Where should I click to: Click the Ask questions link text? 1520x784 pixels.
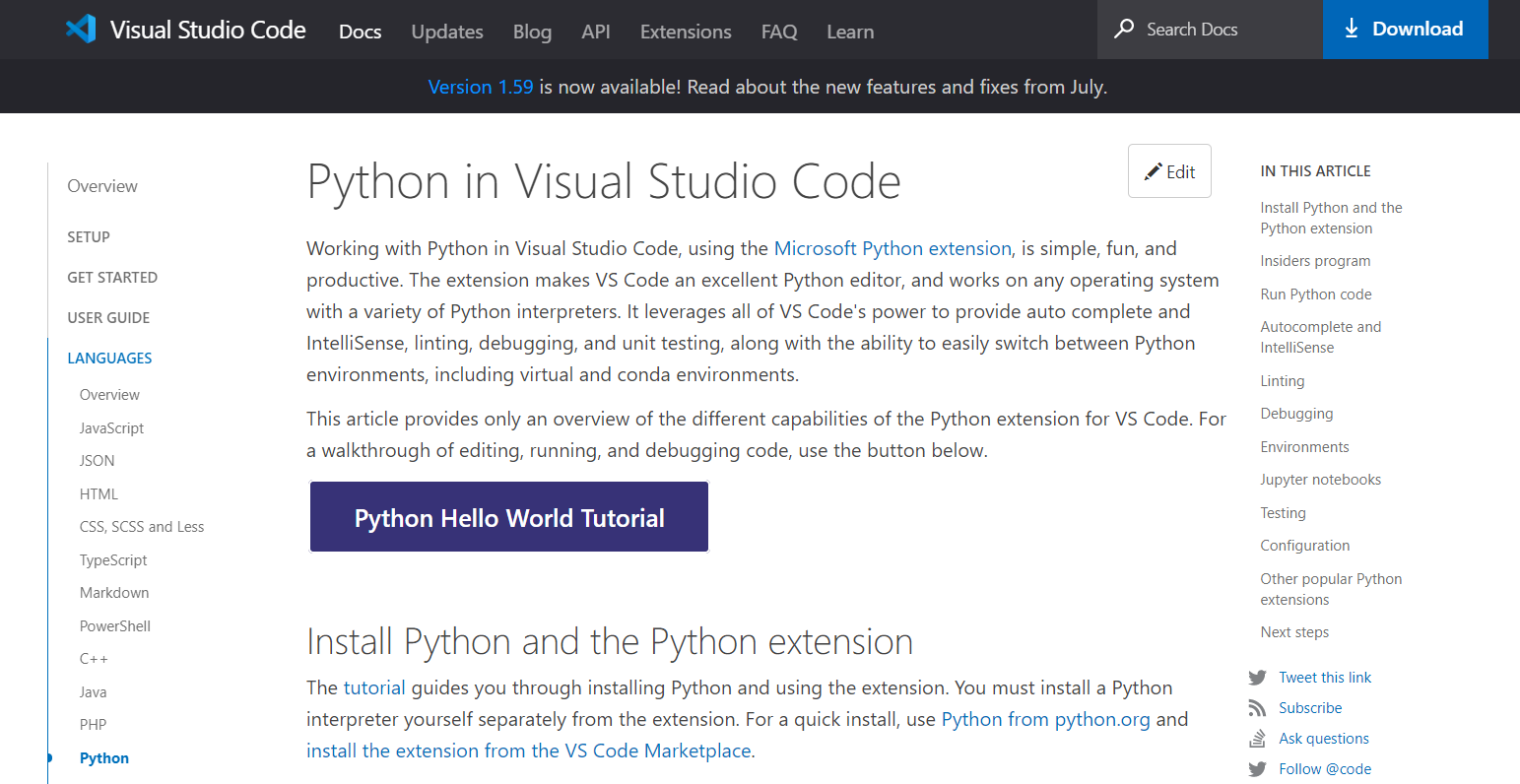(x=1324, y=739)
